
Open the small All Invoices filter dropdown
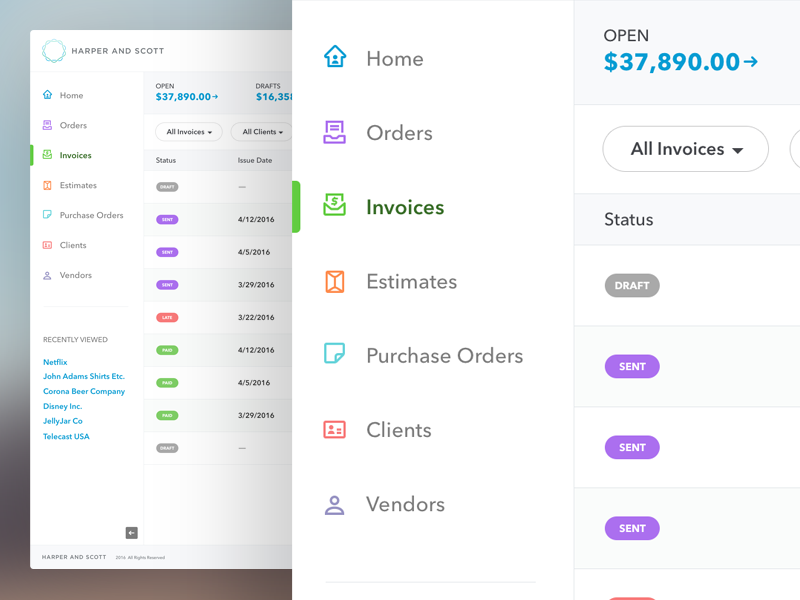(189, 132)
